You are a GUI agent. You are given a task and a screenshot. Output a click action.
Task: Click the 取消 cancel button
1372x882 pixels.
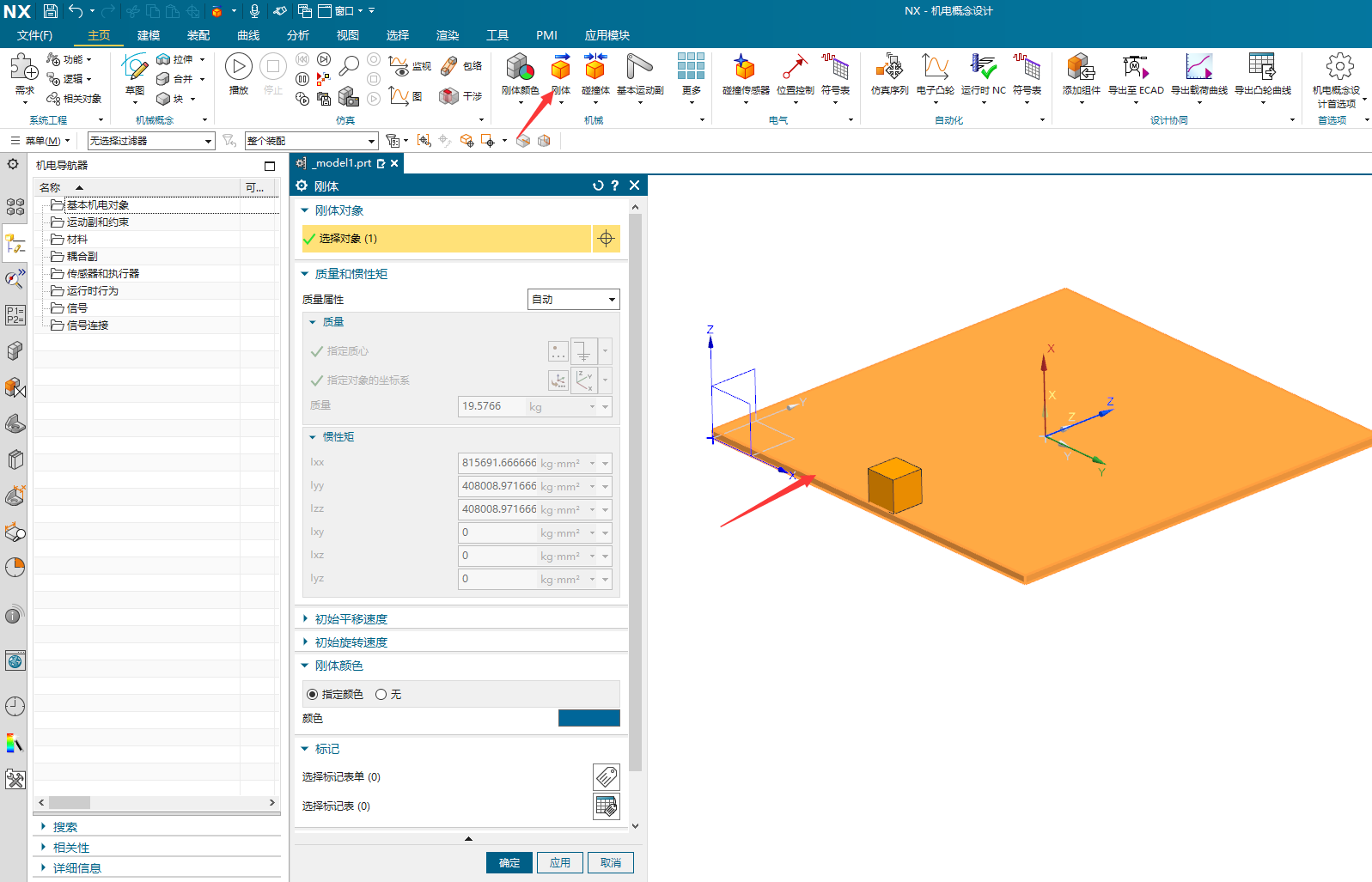[611, 862]
